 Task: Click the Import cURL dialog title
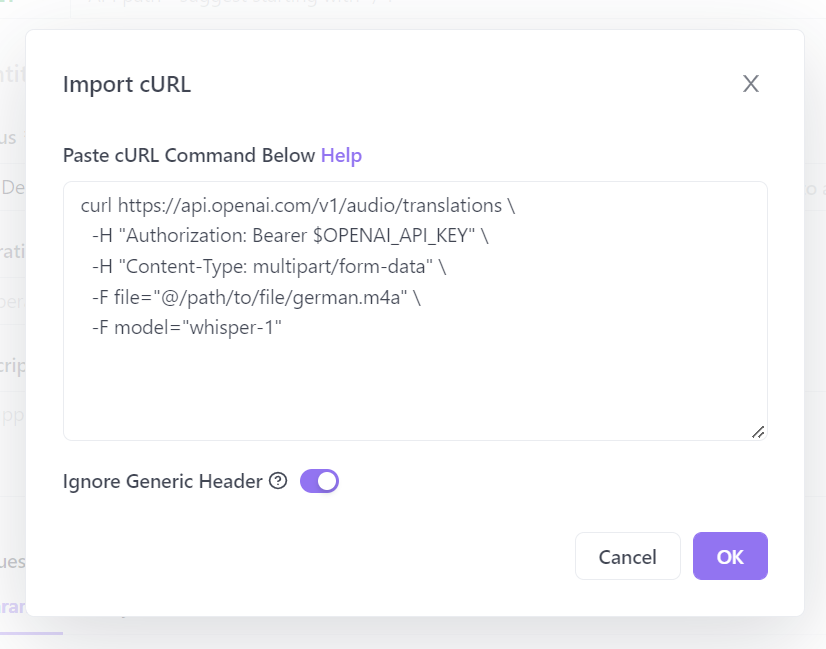127,84
